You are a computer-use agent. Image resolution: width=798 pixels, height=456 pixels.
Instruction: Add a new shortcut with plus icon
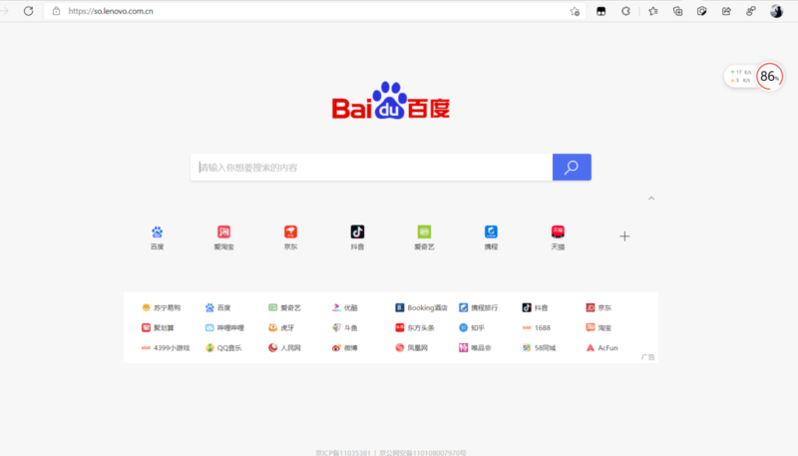click(x=624, y=236)
